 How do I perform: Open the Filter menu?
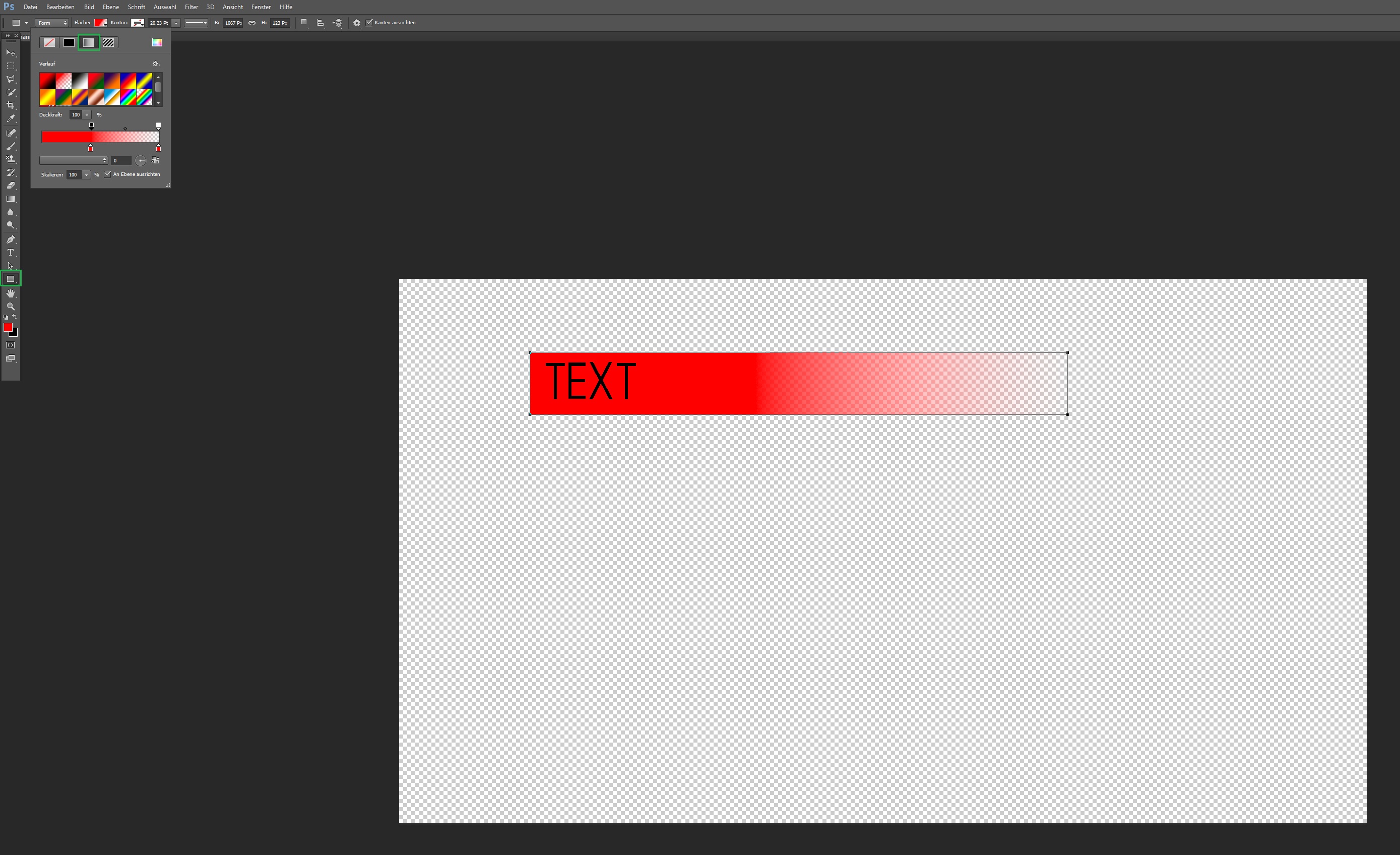click(191, 7)
